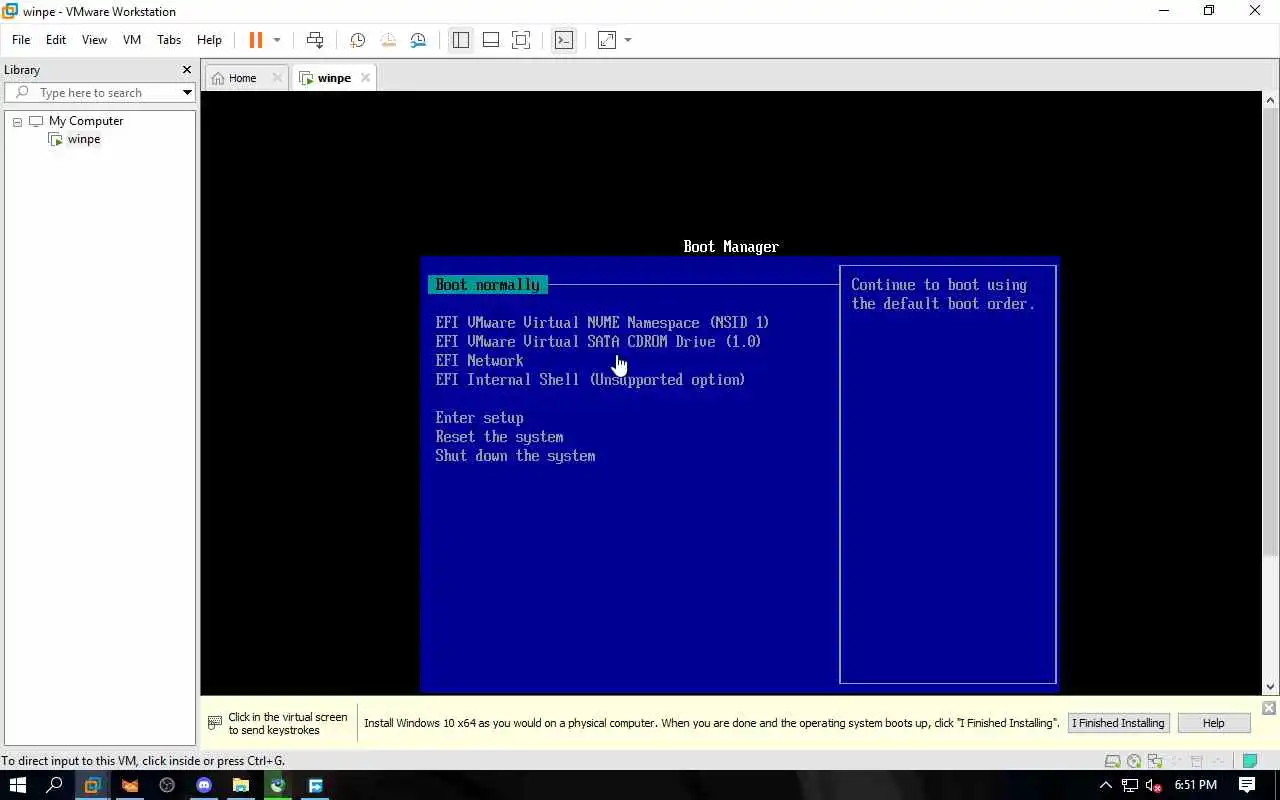Open File Explorer from the taskbar

pos(241,785)
